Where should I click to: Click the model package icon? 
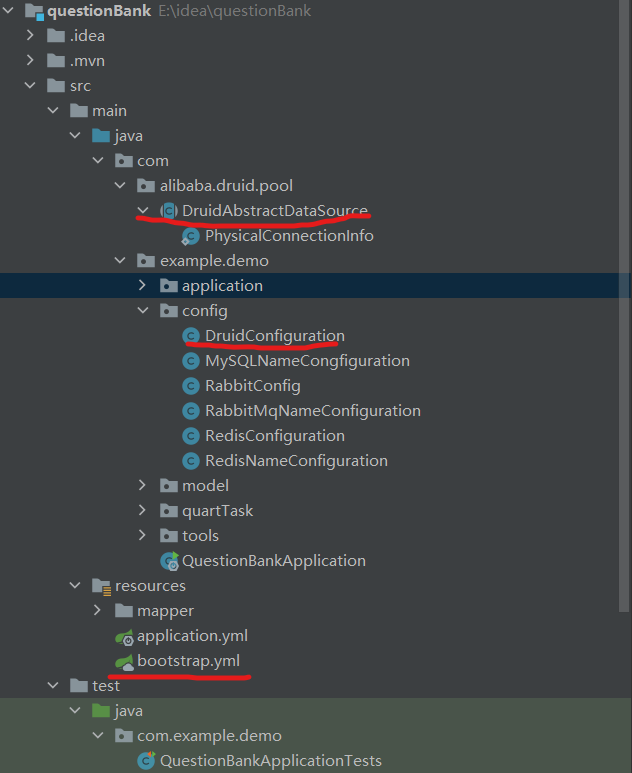coord(169,486)
